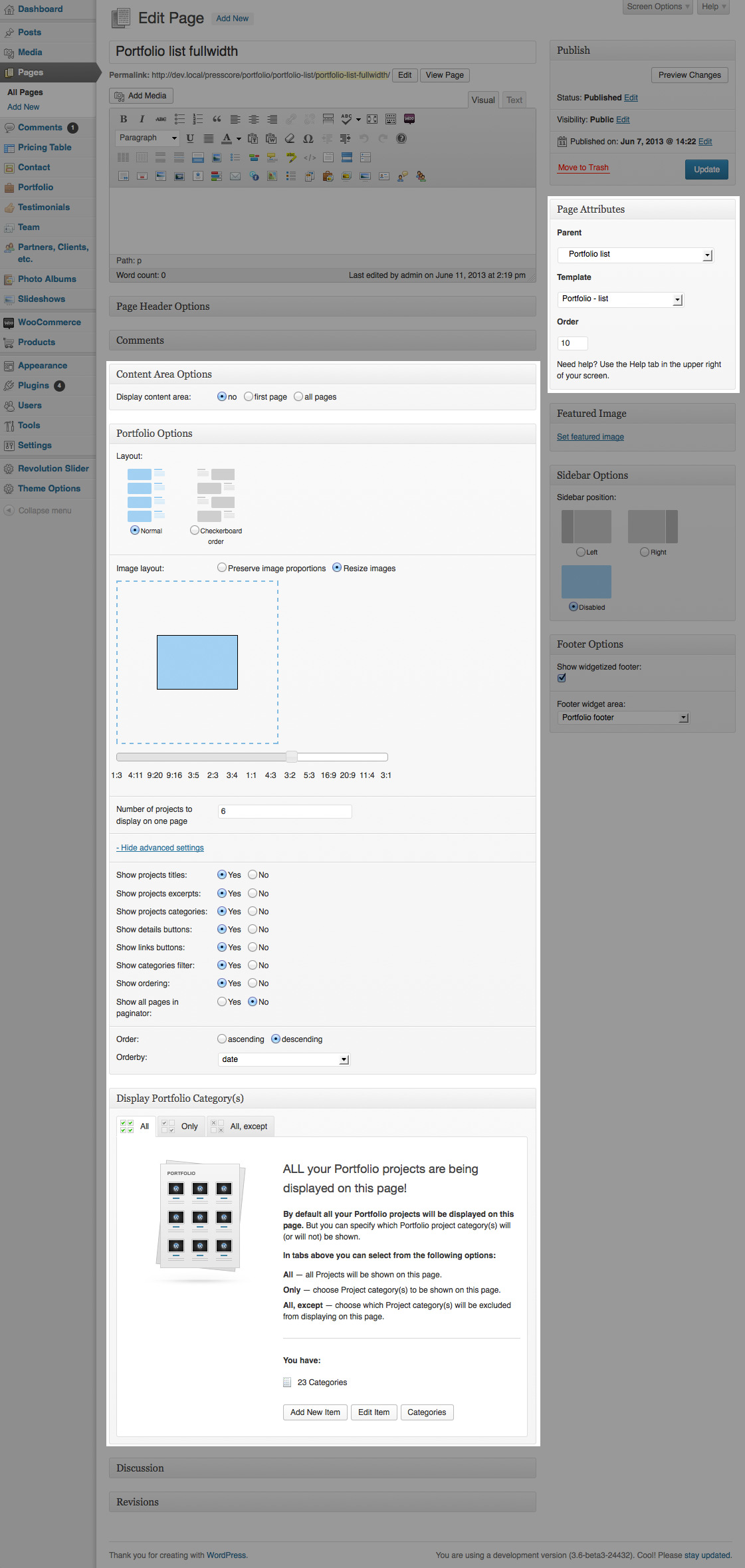Toggle fullscreen editor mode icon
This screenshot has height=1568, width=745.
372,119
